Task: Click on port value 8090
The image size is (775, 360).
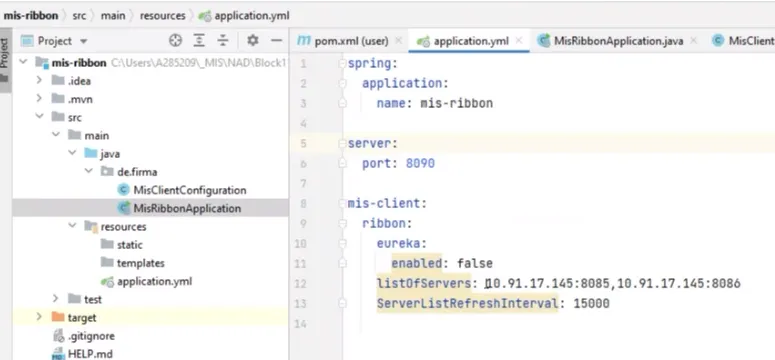Action: [420, 163]
